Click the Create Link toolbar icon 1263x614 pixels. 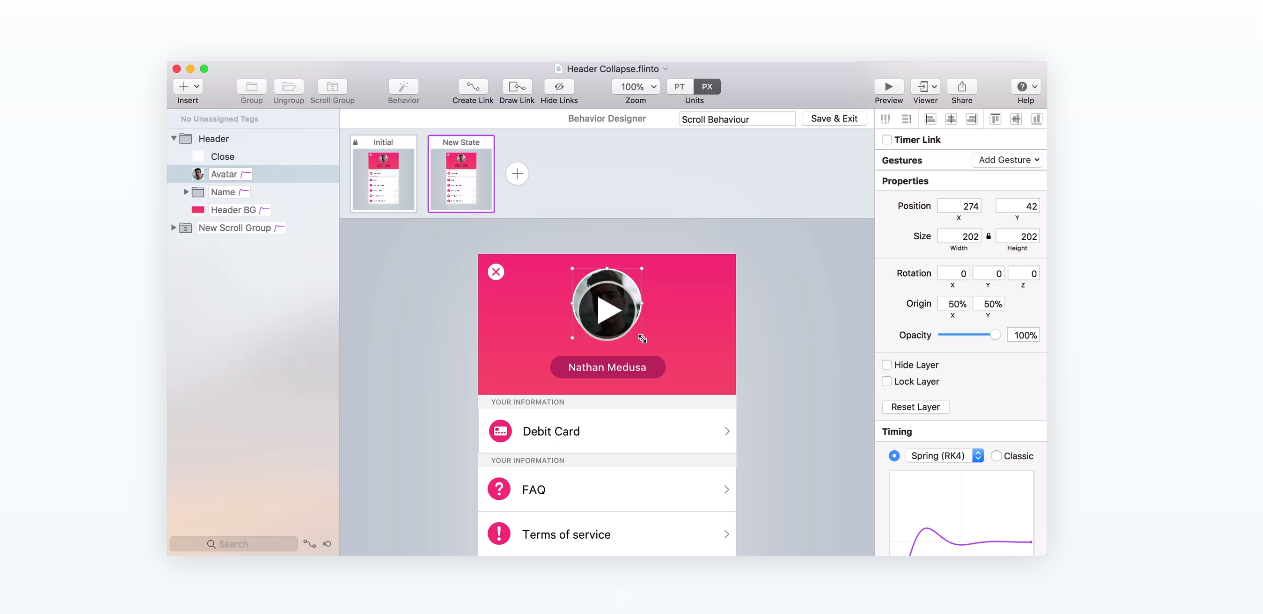click(x=472, y=87)
